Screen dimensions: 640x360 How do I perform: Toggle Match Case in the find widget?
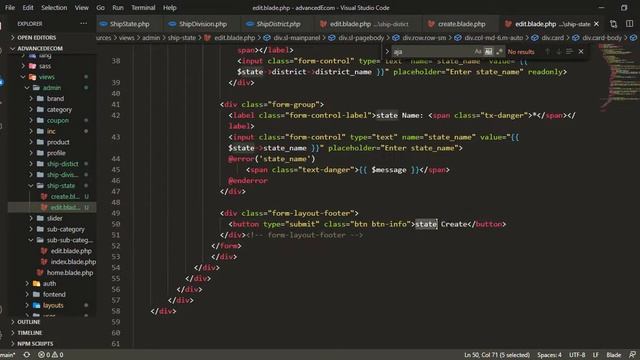[x=478, y=52]
